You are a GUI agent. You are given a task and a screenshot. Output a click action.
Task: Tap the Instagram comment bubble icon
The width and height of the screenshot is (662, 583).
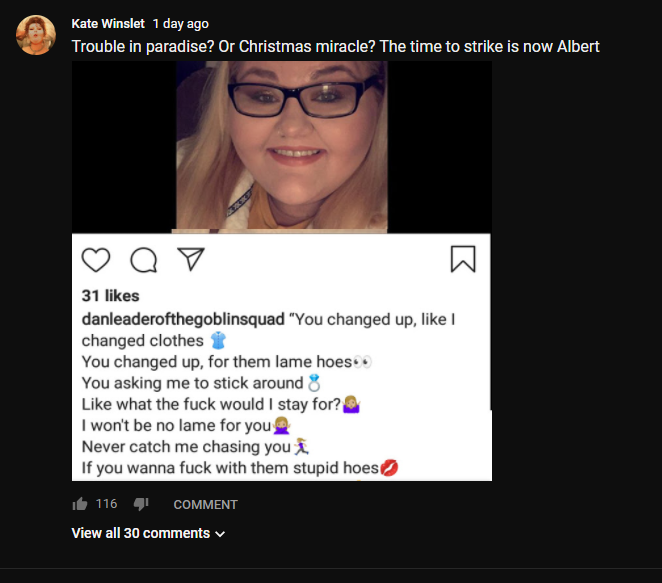(x=144, y=260)
